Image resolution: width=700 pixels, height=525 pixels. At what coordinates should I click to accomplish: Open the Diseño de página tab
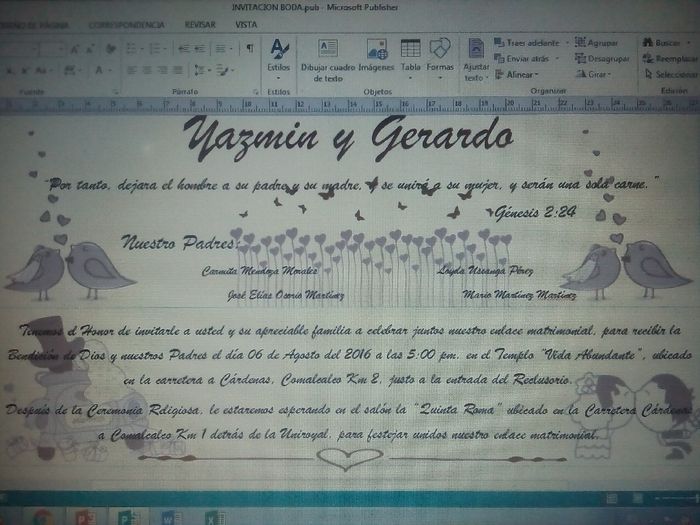pyautogui.click(x=35, y=25)
